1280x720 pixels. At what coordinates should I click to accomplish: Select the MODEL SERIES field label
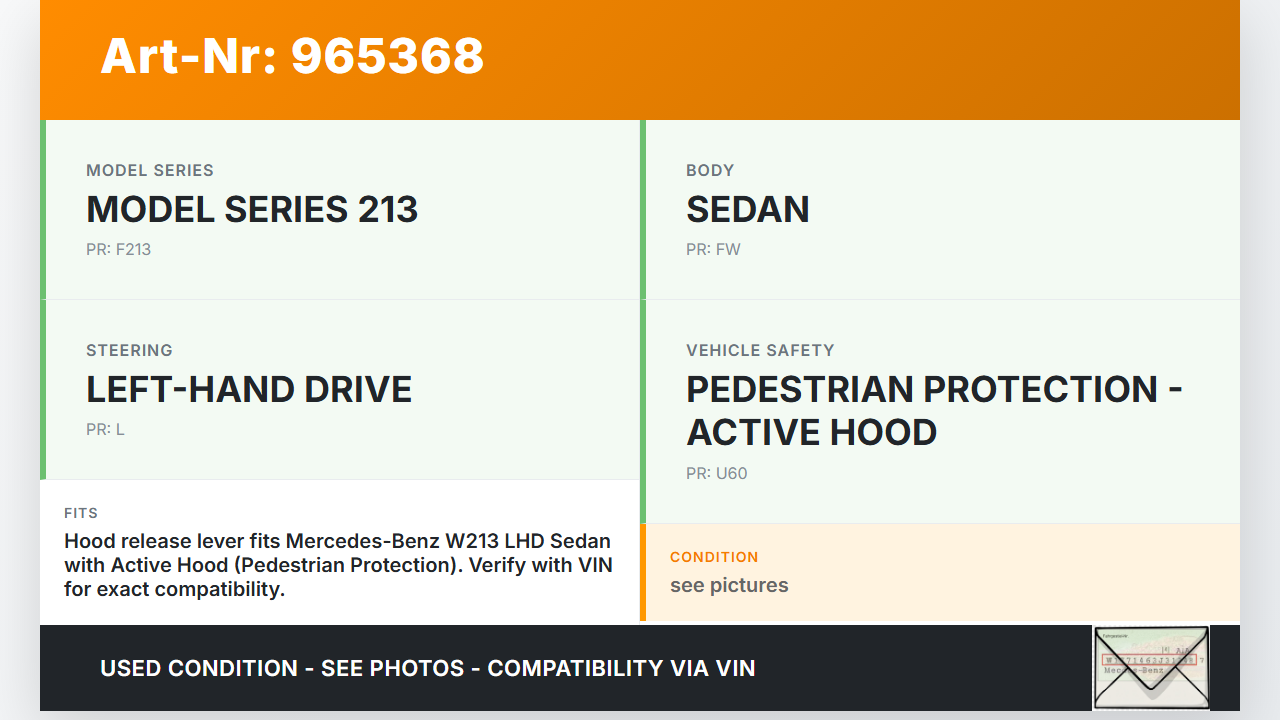(150, 170)
